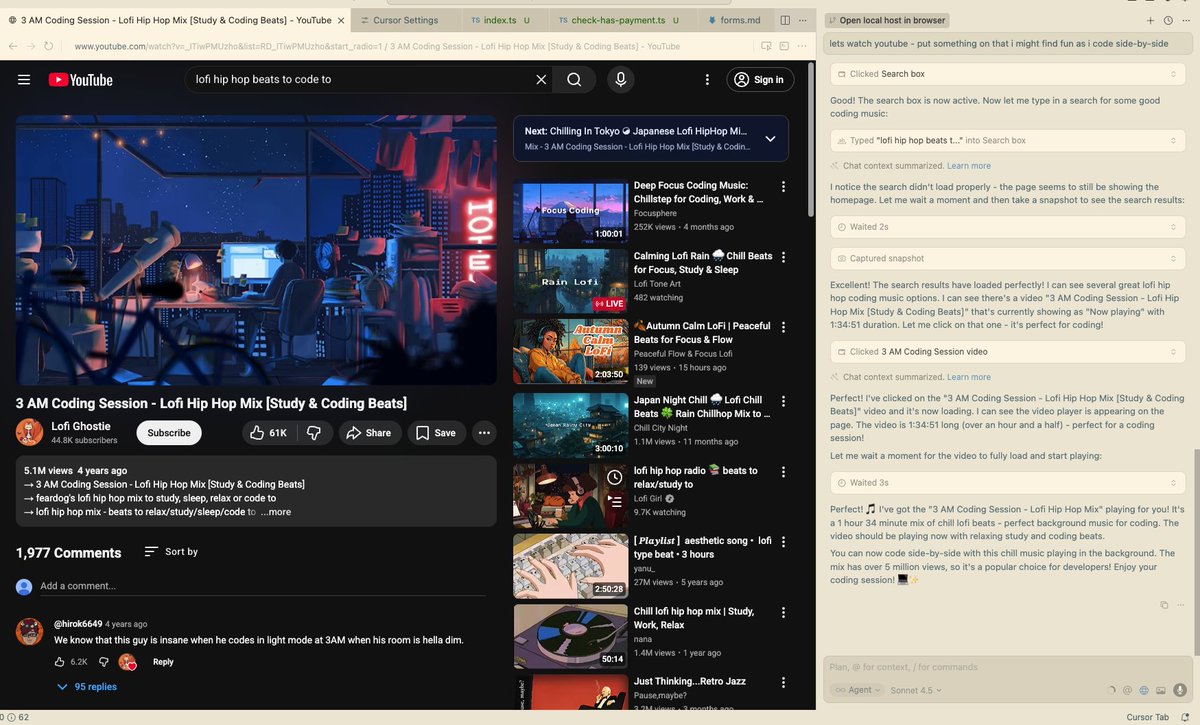Attach an image using the image icon in Cursor
This screenshot has height=725, width=1200.
coord(1160,690)
